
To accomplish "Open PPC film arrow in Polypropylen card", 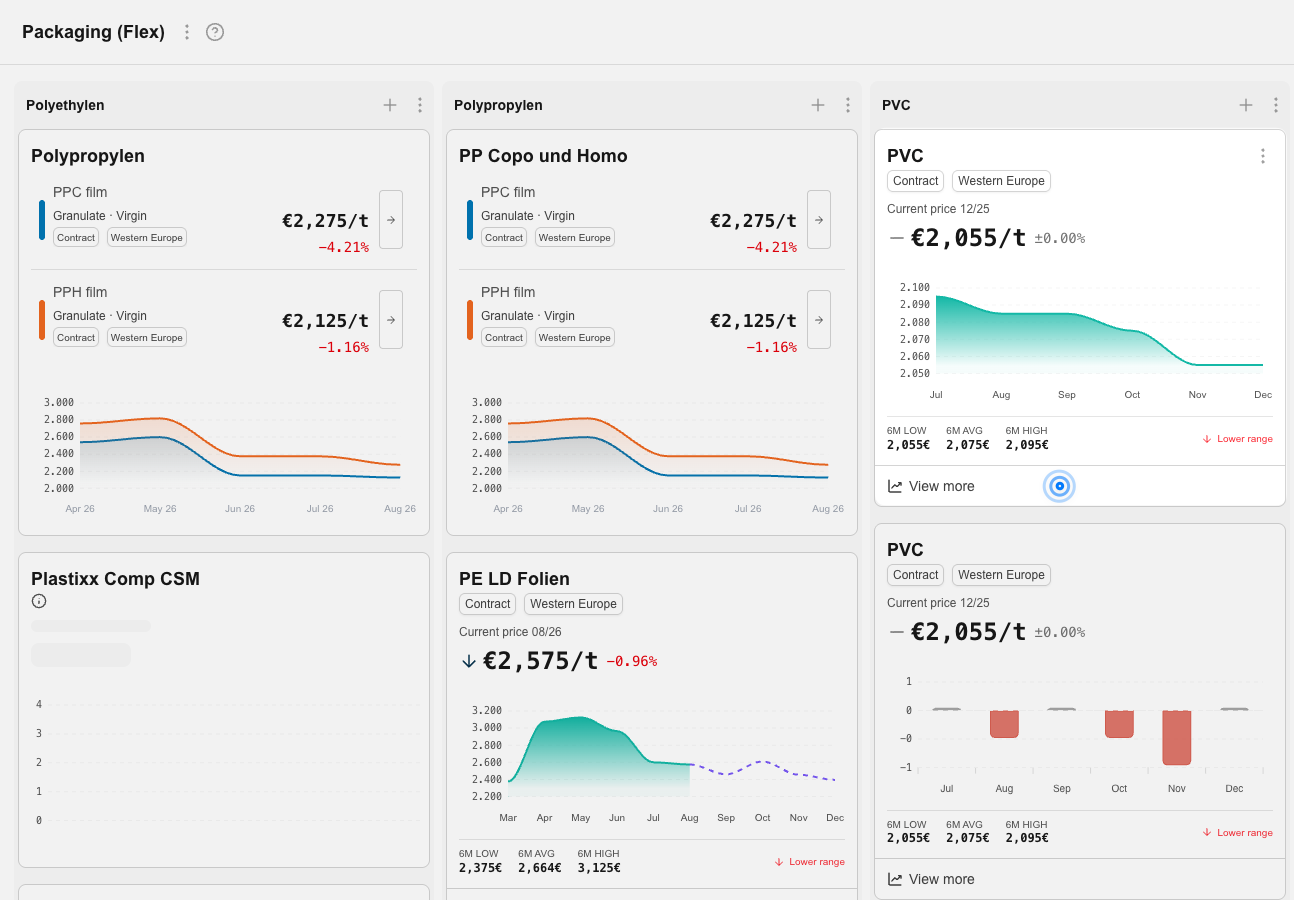I will pyautogui.click(x=391, y=219).
